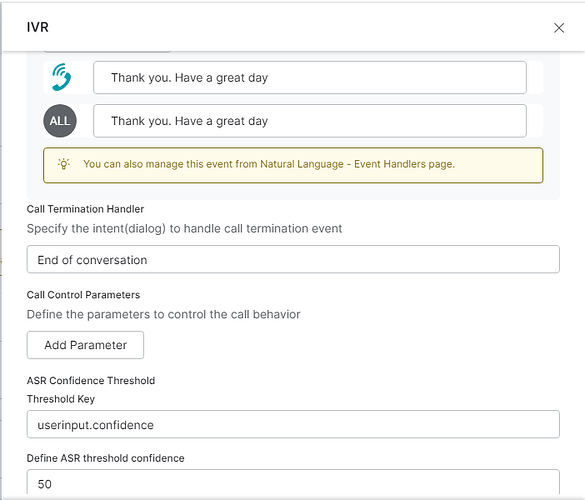Click the Natural Language Event Handlers tip banner
The image size is (585, 500).
point(293,165)
